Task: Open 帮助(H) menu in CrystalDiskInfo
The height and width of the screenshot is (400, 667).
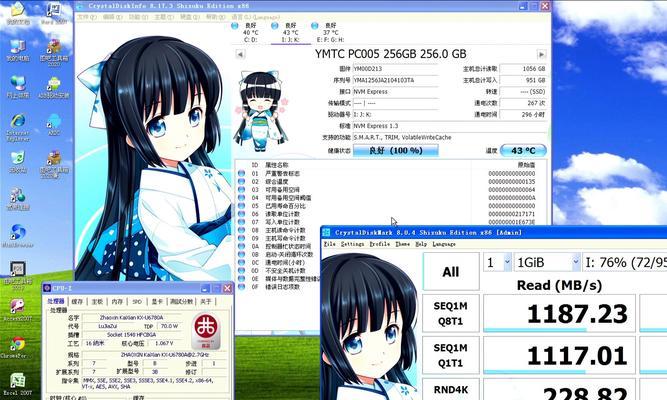Action: tap(215, 17)
